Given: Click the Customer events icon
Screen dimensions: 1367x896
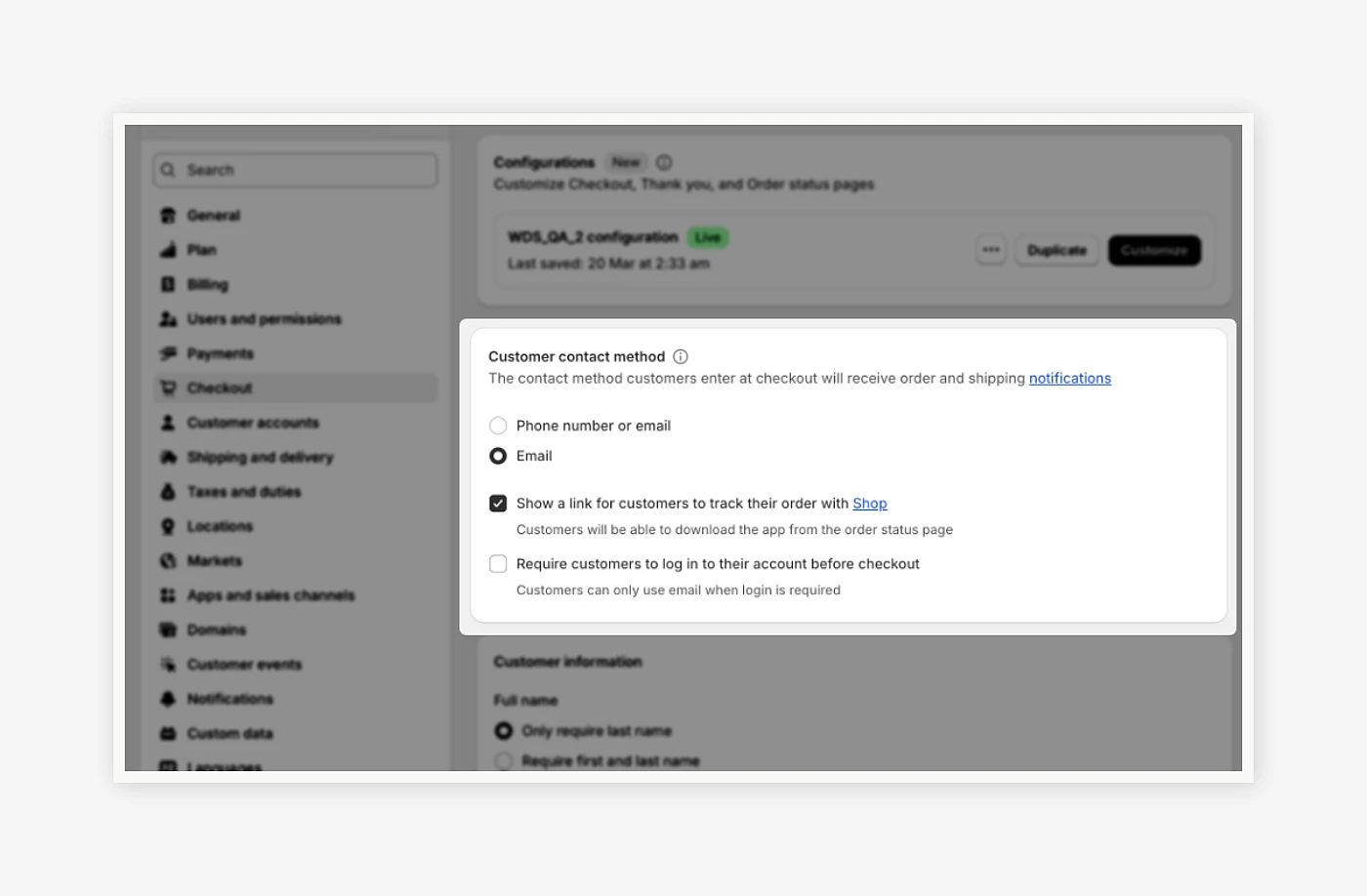Looking at the screenshot, I should 168,665.
